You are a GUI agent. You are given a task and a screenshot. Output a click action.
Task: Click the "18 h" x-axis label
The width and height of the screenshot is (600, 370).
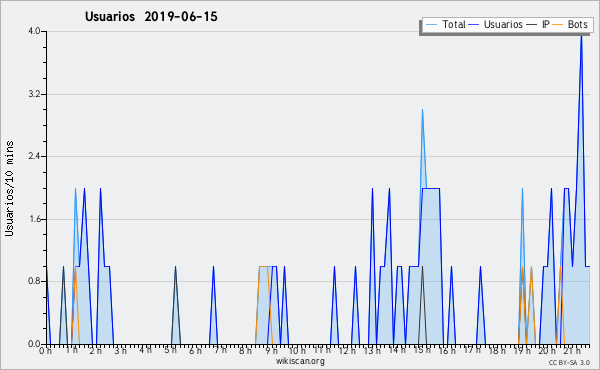(x=497, y=350)
